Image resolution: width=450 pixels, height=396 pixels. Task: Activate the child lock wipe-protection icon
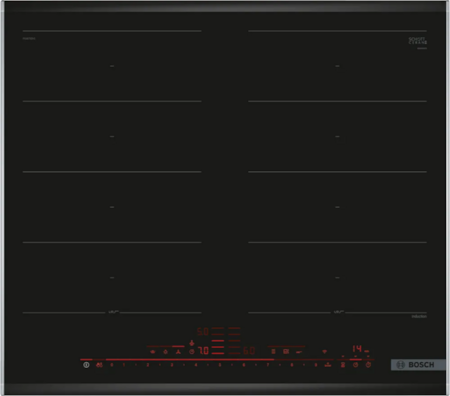pos(99,365)
